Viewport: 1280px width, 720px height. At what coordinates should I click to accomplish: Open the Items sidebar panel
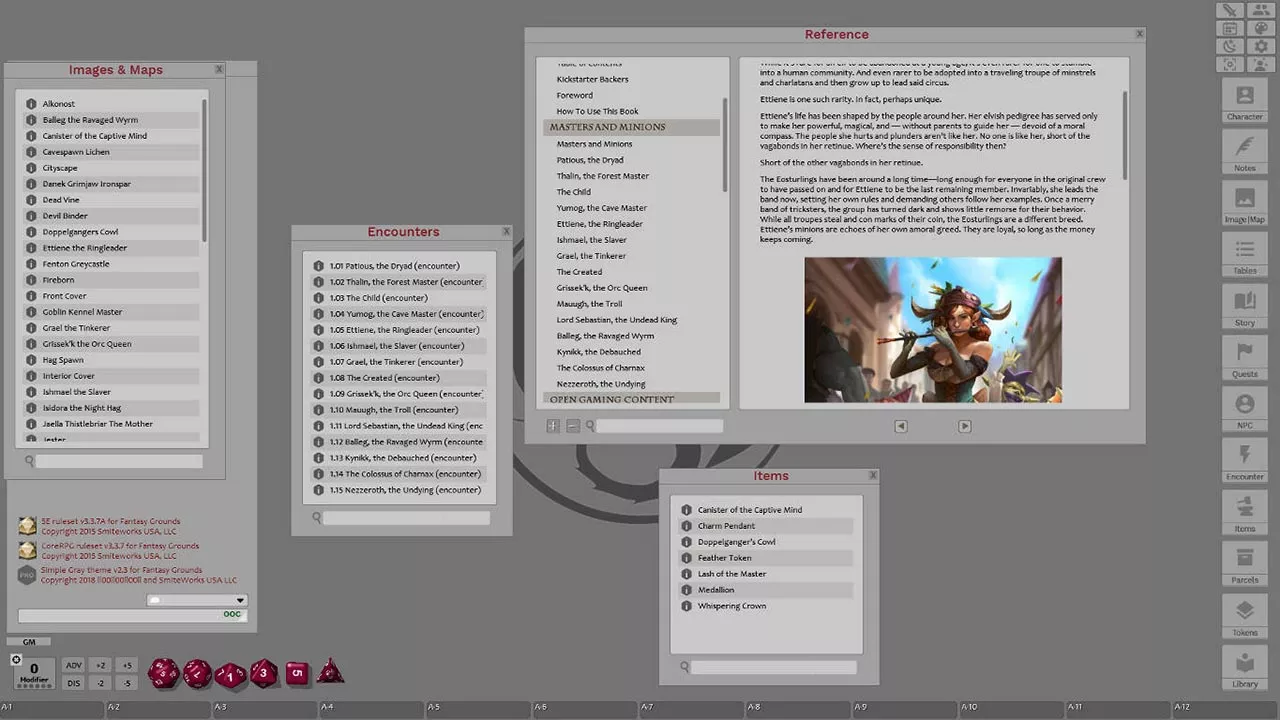pos(1245,513)
